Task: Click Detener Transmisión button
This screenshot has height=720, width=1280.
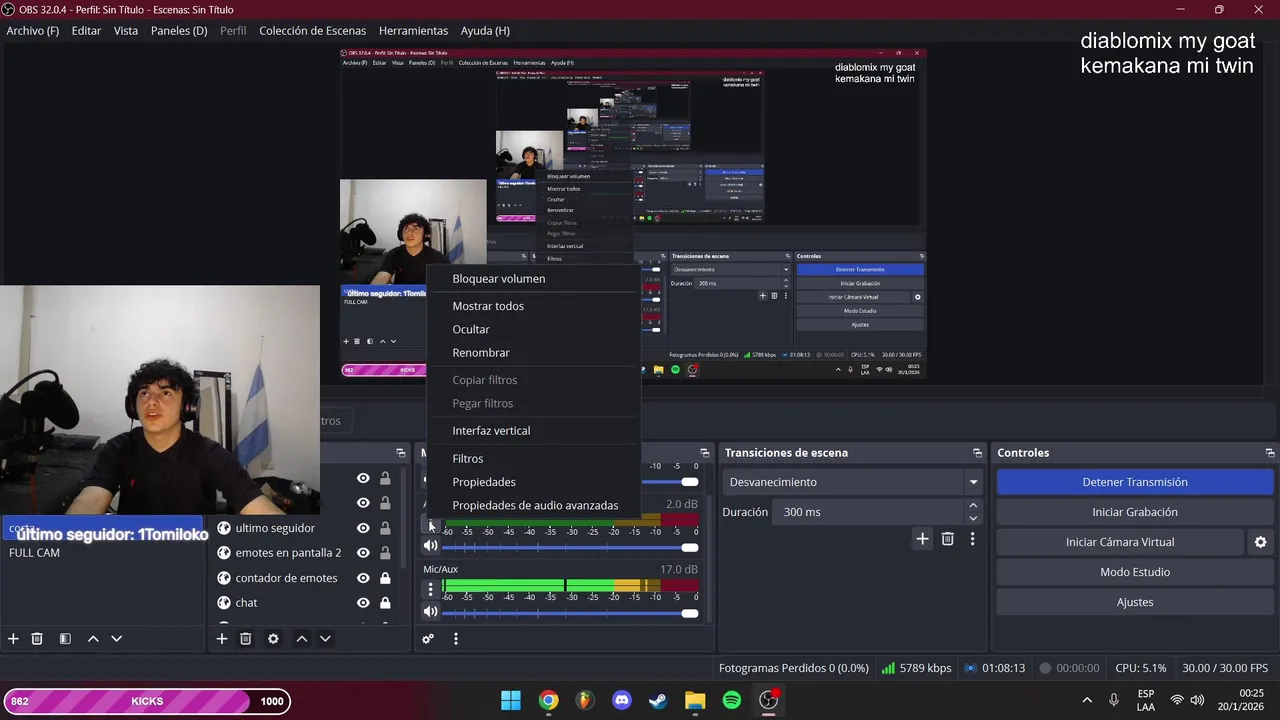Action: pos(1134,482)
